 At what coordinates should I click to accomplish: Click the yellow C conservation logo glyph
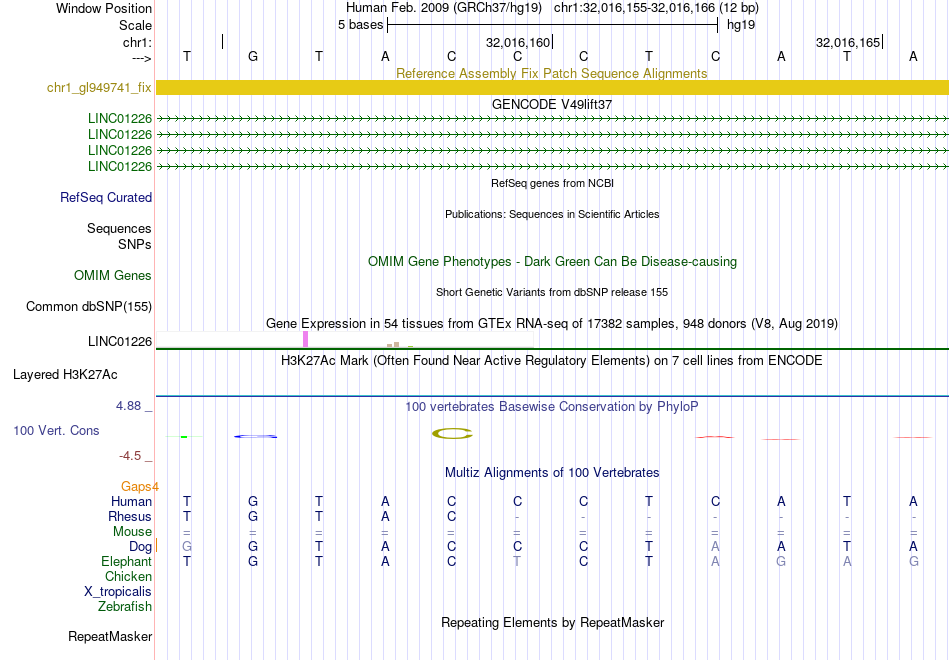point(452,433)
